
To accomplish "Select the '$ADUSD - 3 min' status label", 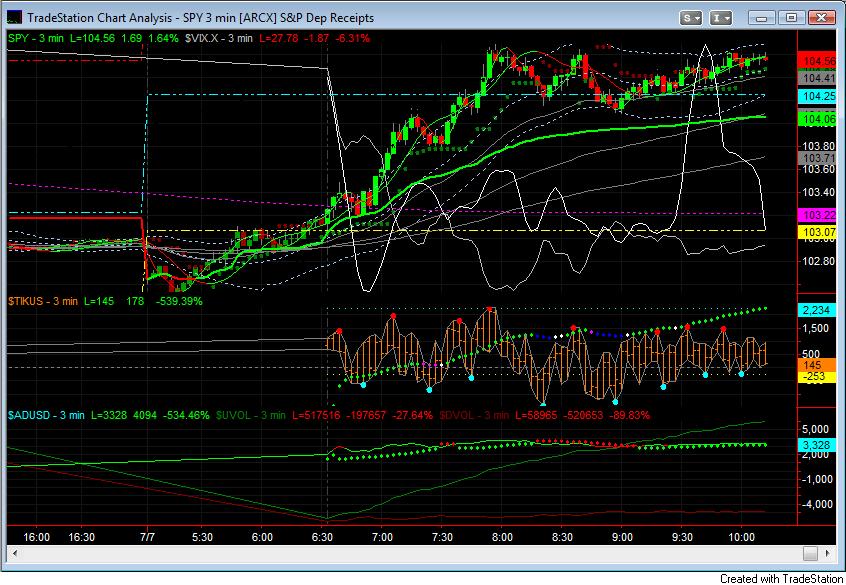I will pyautogui.click(x=46, y=415).
